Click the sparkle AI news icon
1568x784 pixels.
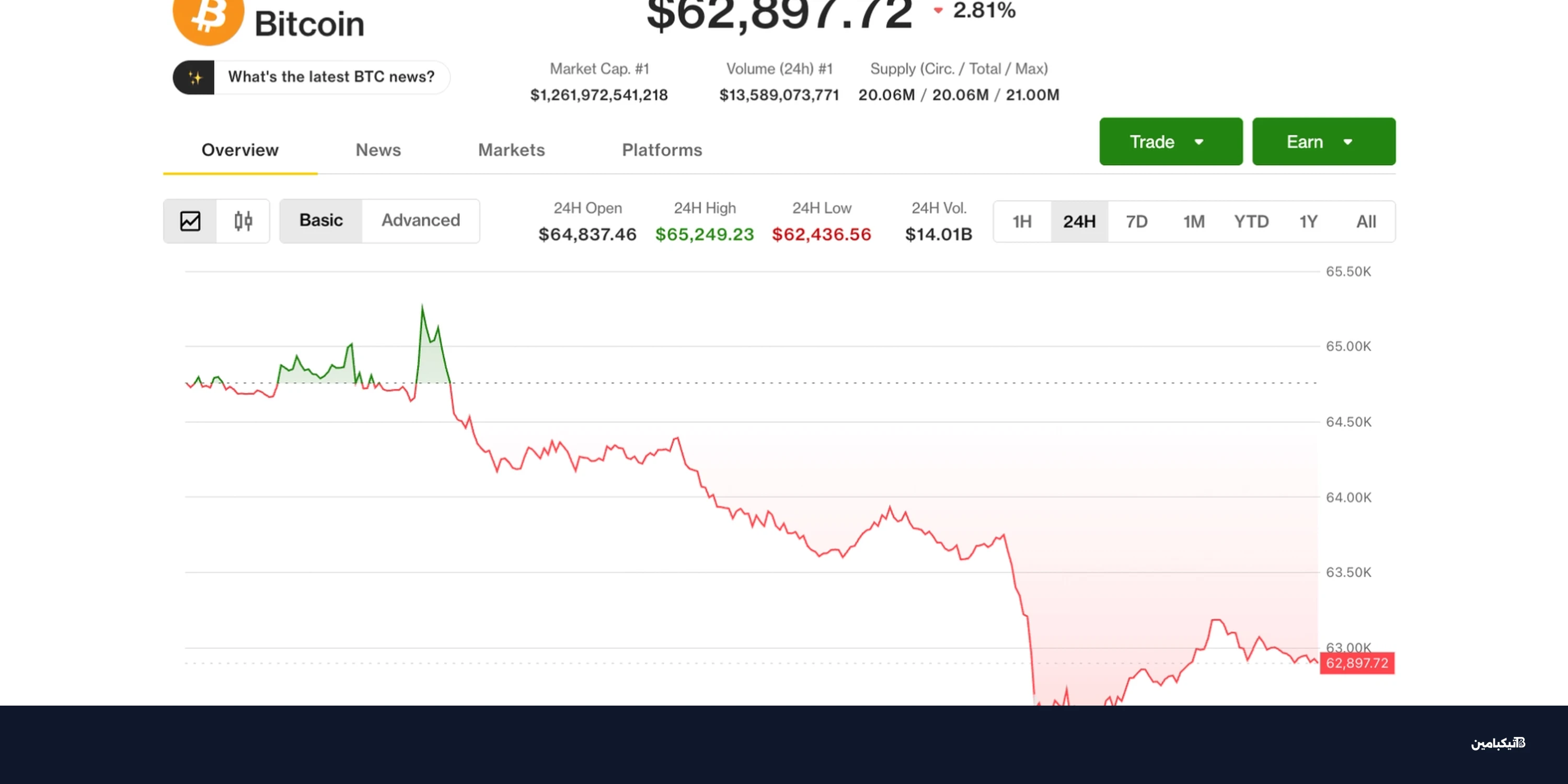(x=194, y=77)
